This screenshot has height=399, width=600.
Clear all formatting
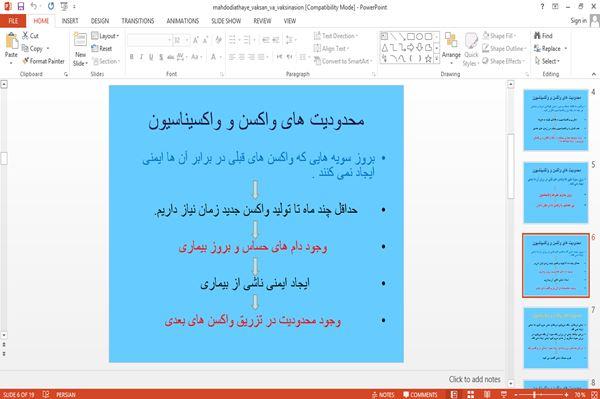click(x=218, y=40)
